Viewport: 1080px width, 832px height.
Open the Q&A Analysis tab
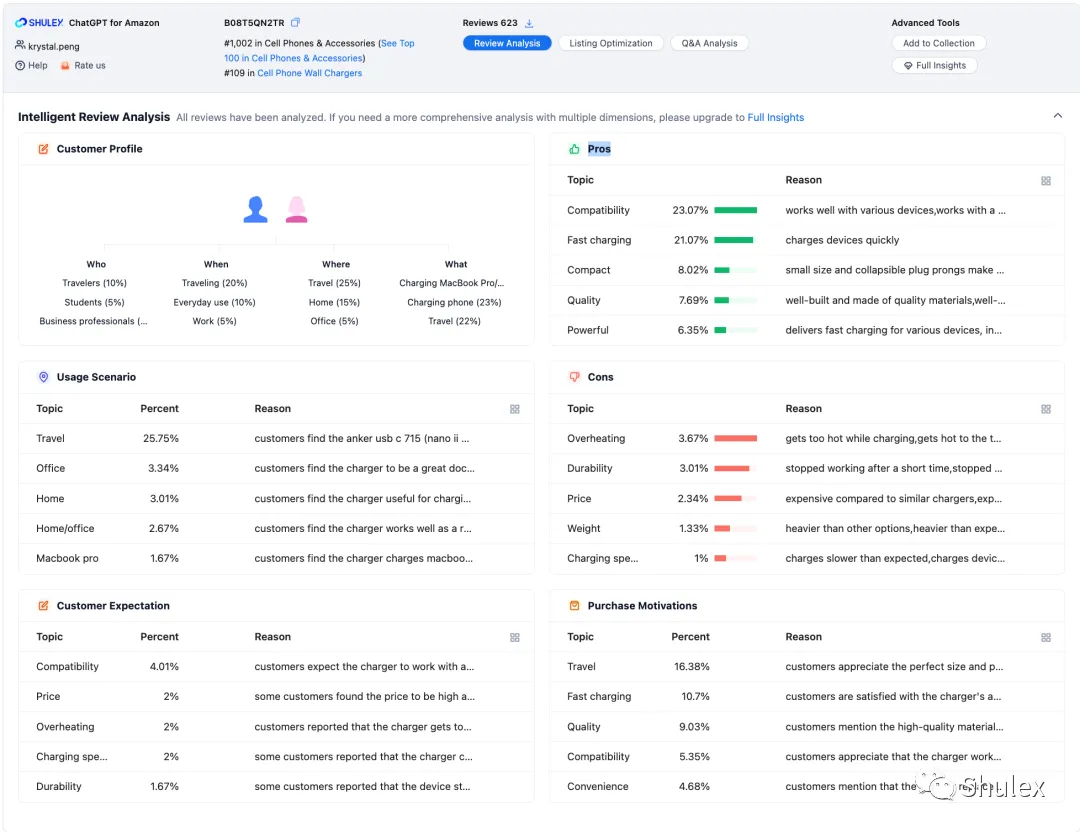(709, 43)
